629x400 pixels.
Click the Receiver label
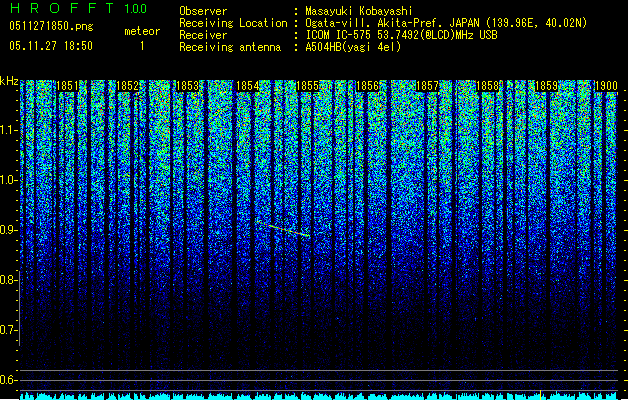[203, 35]
